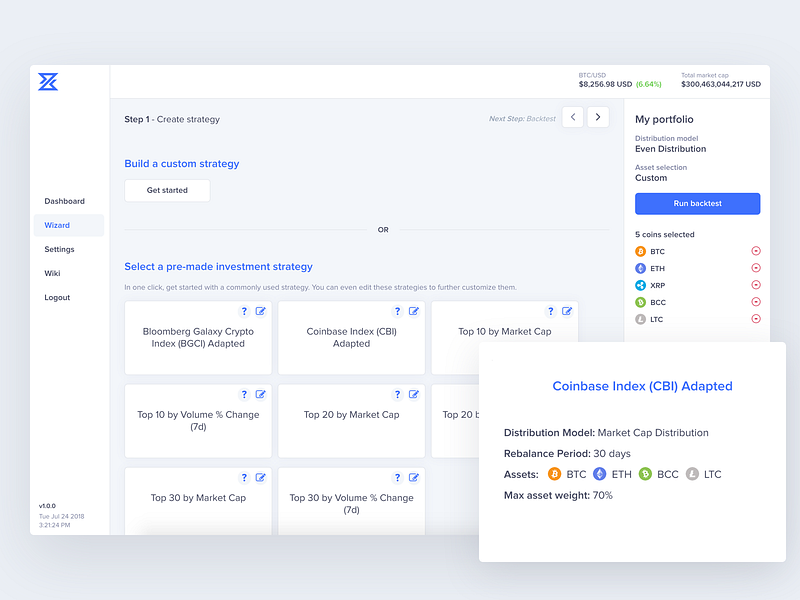Edit the Coinbase Index (CBI) Adapted strategy
The image size is (800, 600).
(414, 311)
